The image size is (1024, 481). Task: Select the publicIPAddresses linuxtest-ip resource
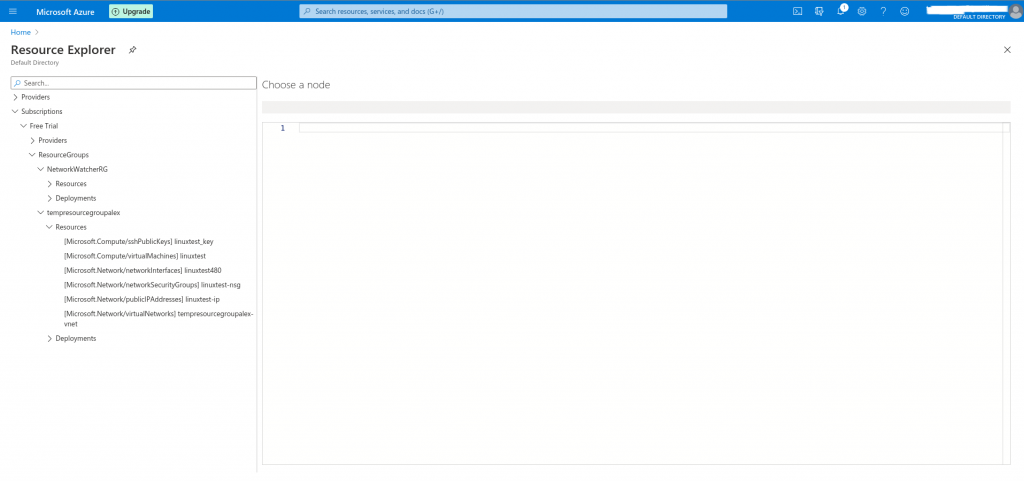[x=142, y=299]
